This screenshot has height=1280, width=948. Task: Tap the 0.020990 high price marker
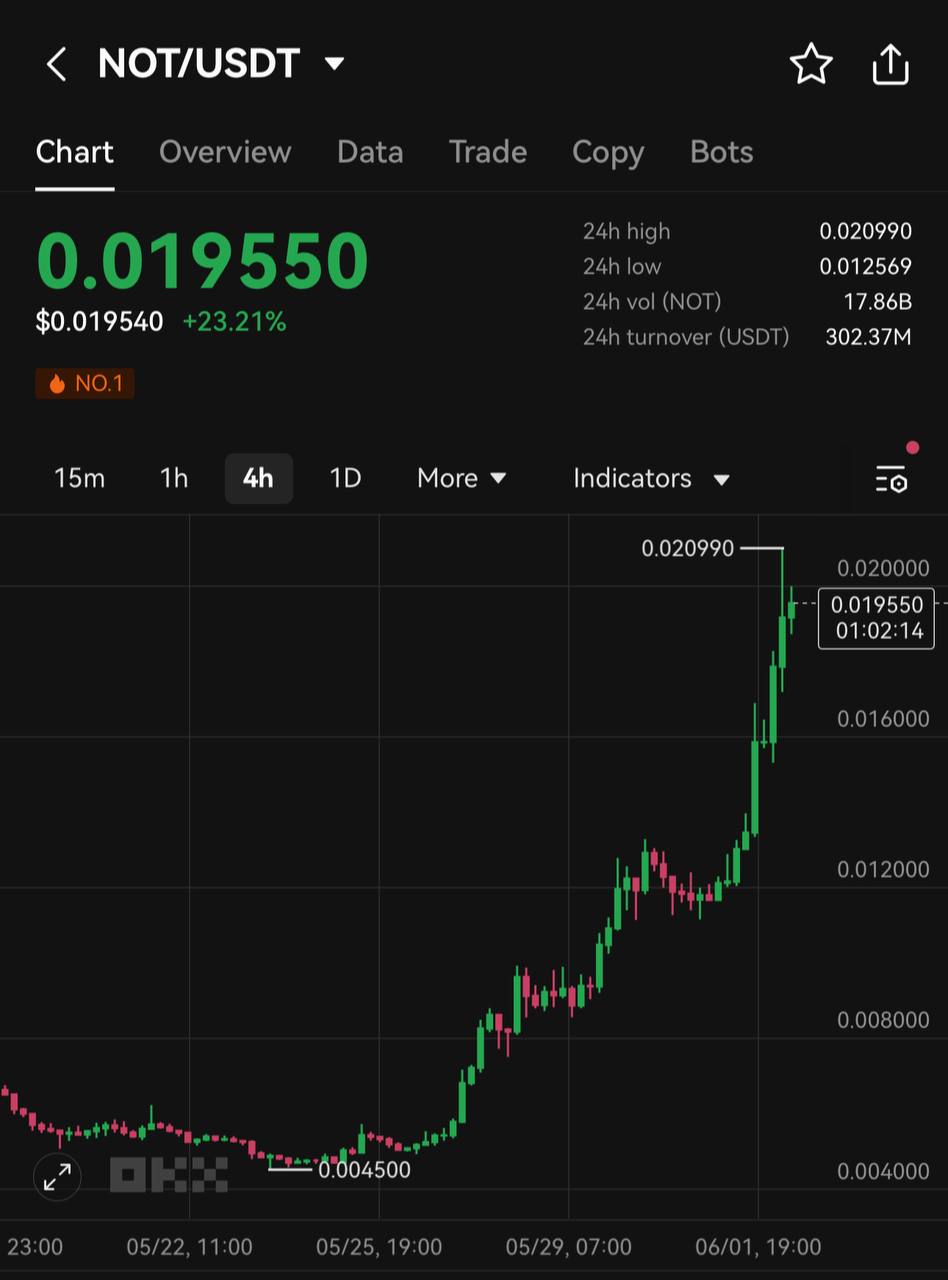pyautogui.click(x=688, y=548)
